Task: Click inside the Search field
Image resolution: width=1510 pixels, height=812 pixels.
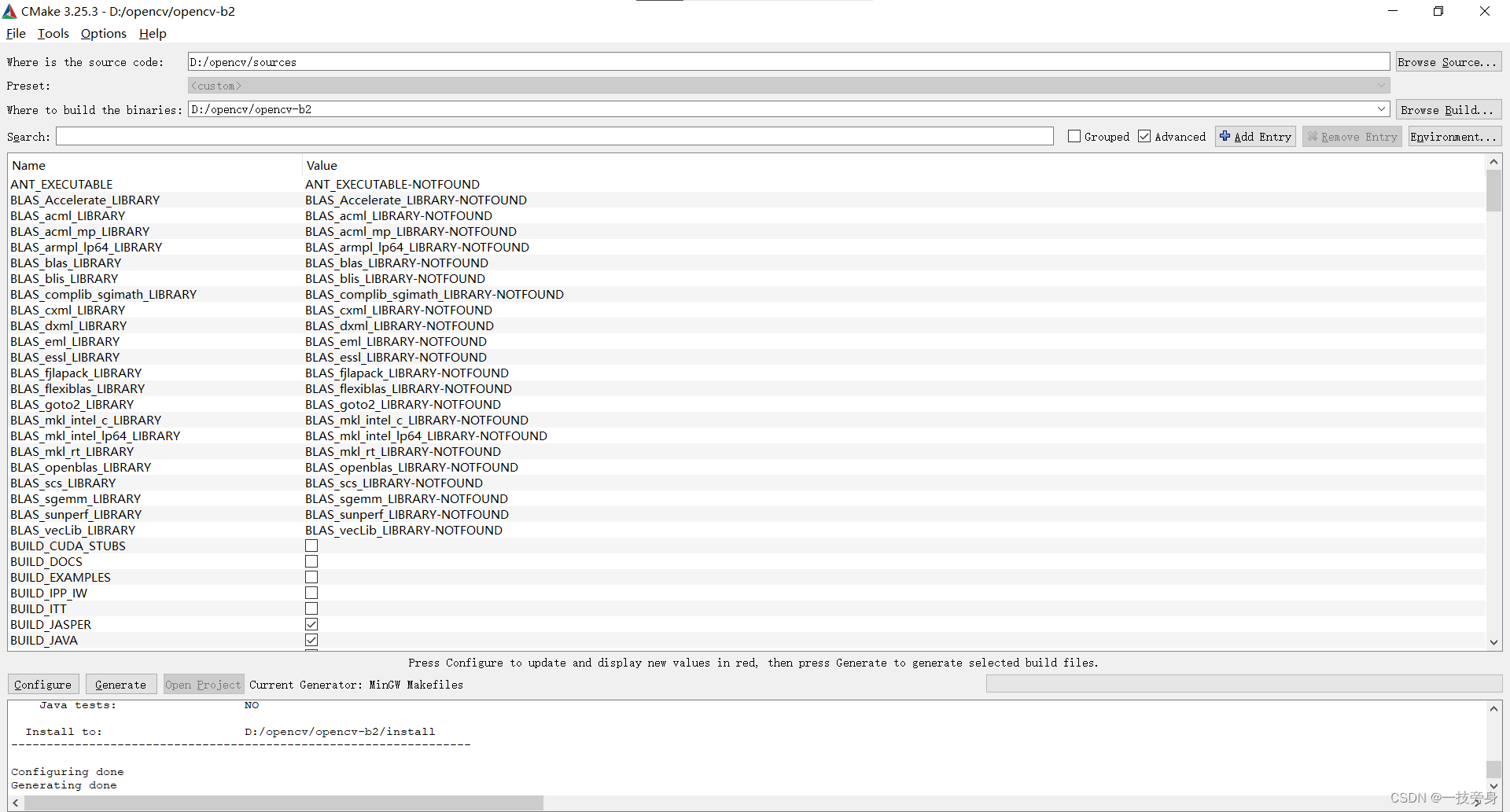Action: [551, 136]
